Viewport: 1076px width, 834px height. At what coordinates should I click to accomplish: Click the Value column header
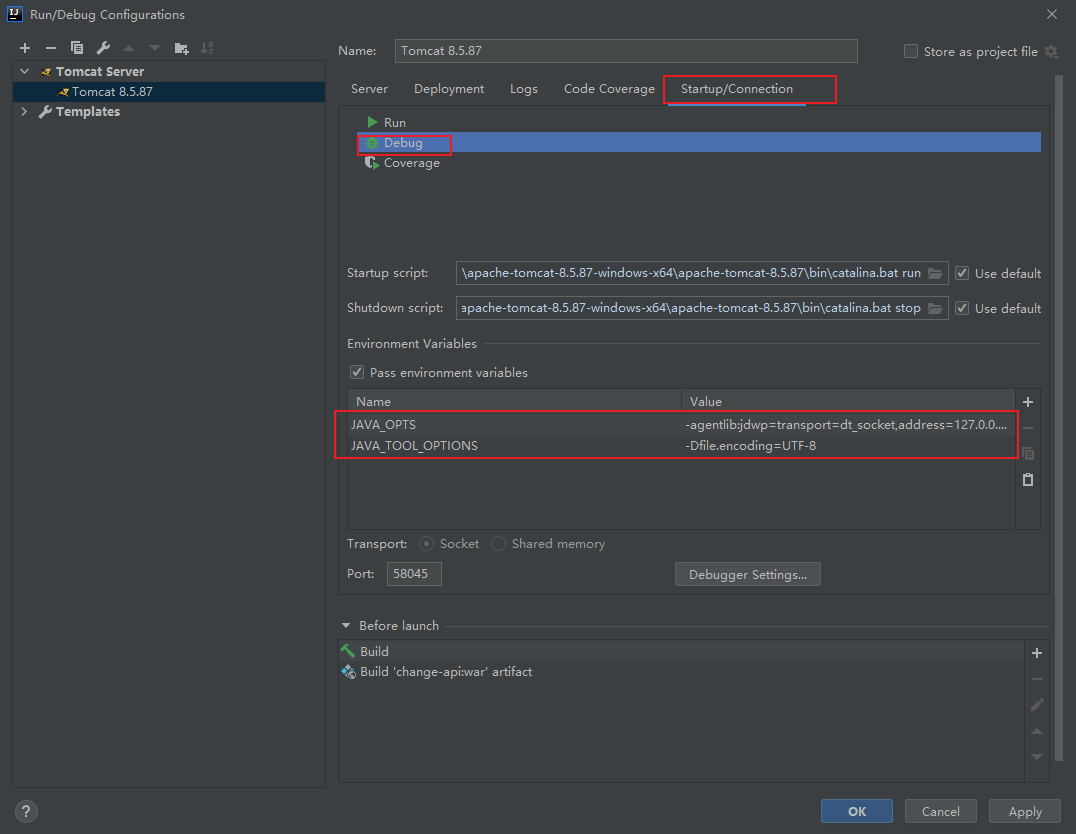coord(848,402)
